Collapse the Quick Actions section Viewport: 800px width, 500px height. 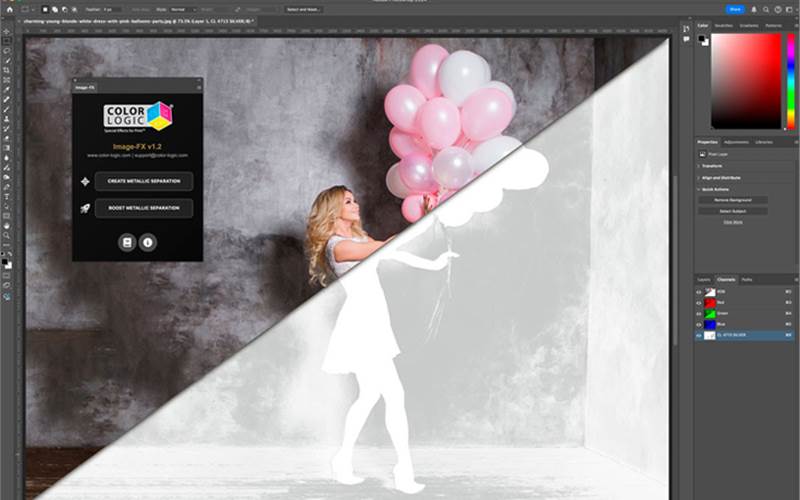[x=698, y=189]
